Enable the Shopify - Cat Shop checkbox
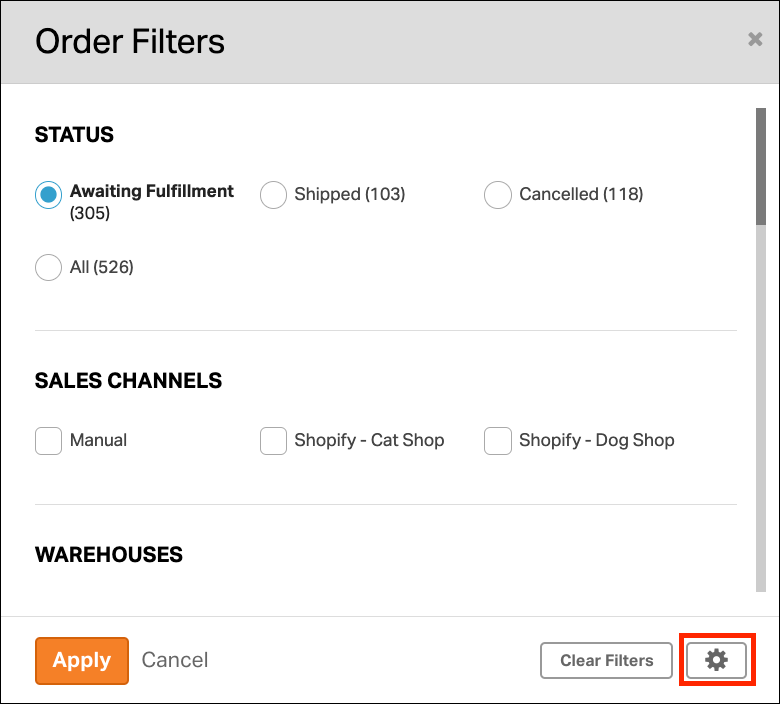 [x=273, y=441]
